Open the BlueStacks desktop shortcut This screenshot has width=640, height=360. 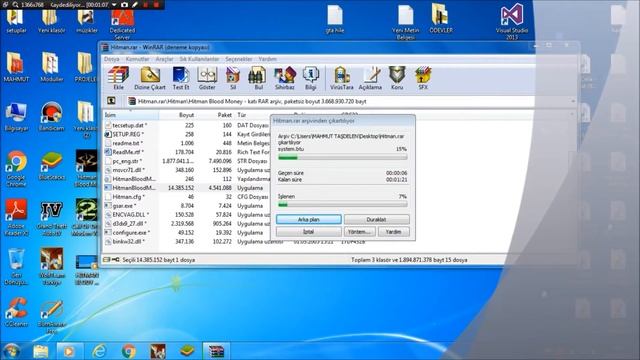51,166
